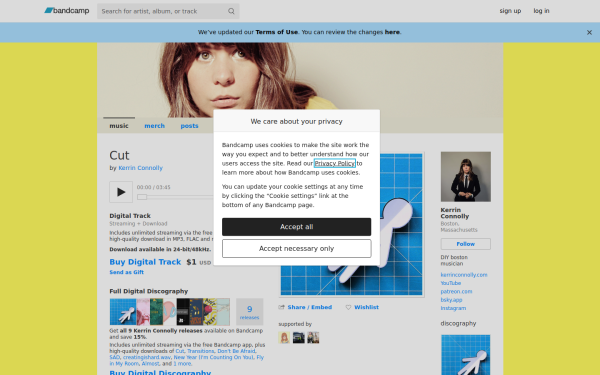The width and height of the screenshot is (600, 375).
Task: Click the Kerrin Connolly sidebar name
Action: pyautogui.click(x=455, y=213)
